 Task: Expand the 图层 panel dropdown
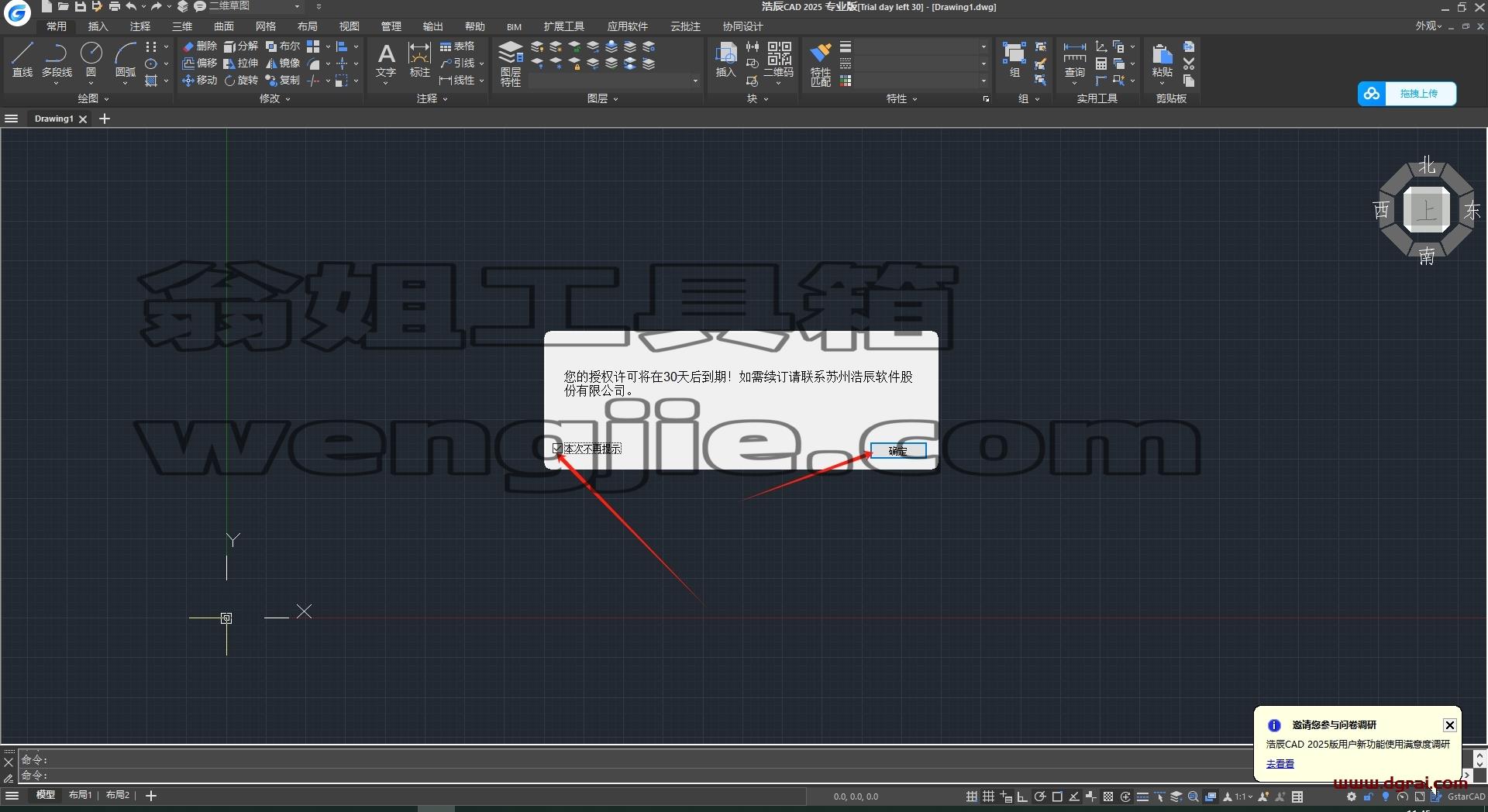tap(602, 98)
